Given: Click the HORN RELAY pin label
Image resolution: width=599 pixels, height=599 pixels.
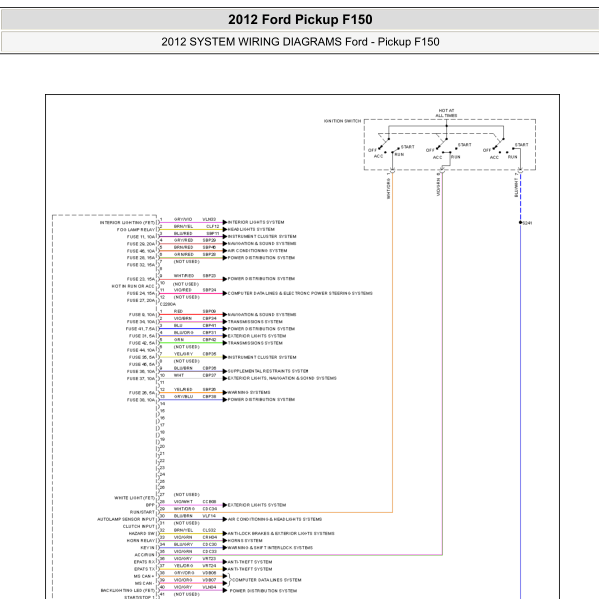Looking at the screenshot, I should (141, 541).
